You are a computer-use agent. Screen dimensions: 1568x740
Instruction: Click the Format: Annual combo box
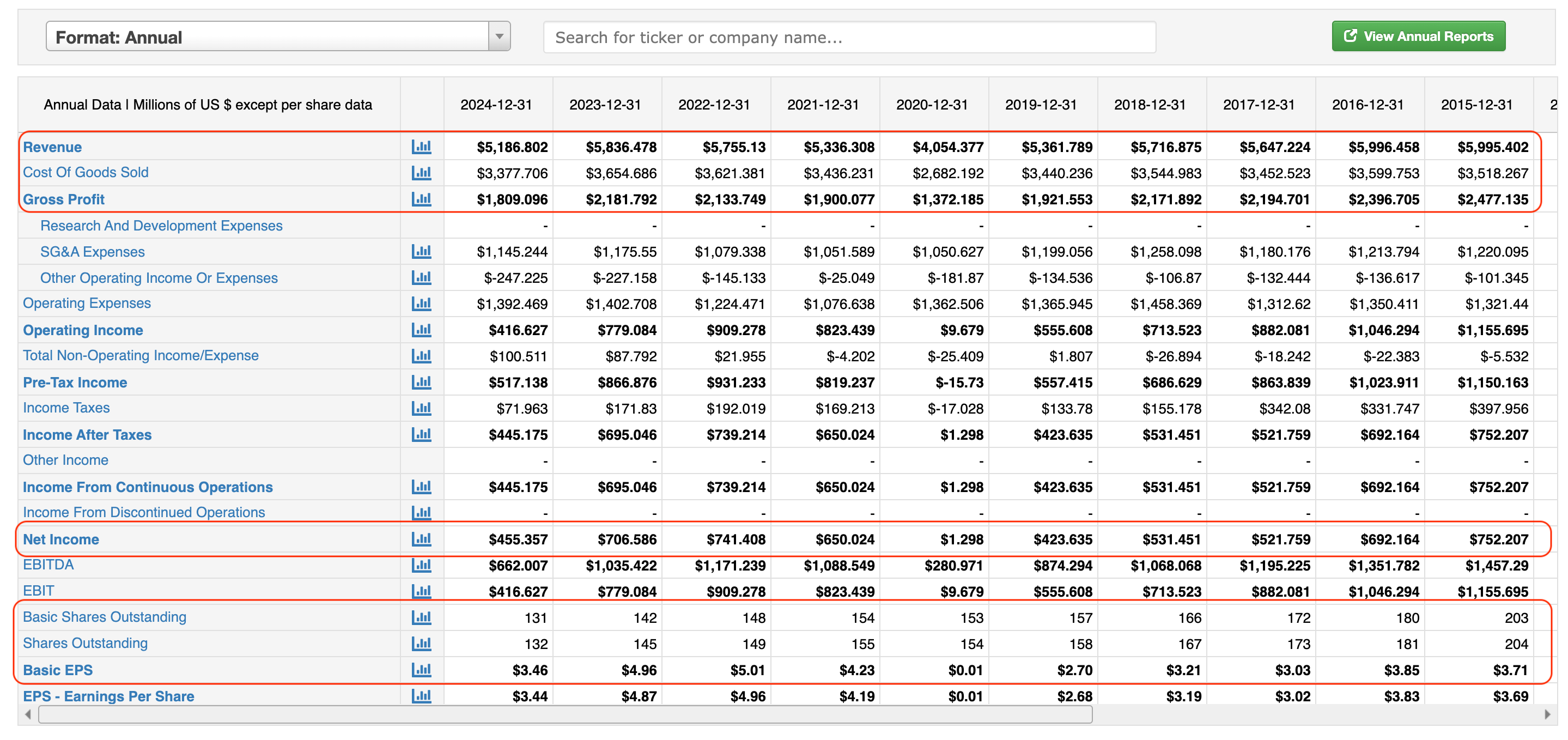click(x=268, y=37)
